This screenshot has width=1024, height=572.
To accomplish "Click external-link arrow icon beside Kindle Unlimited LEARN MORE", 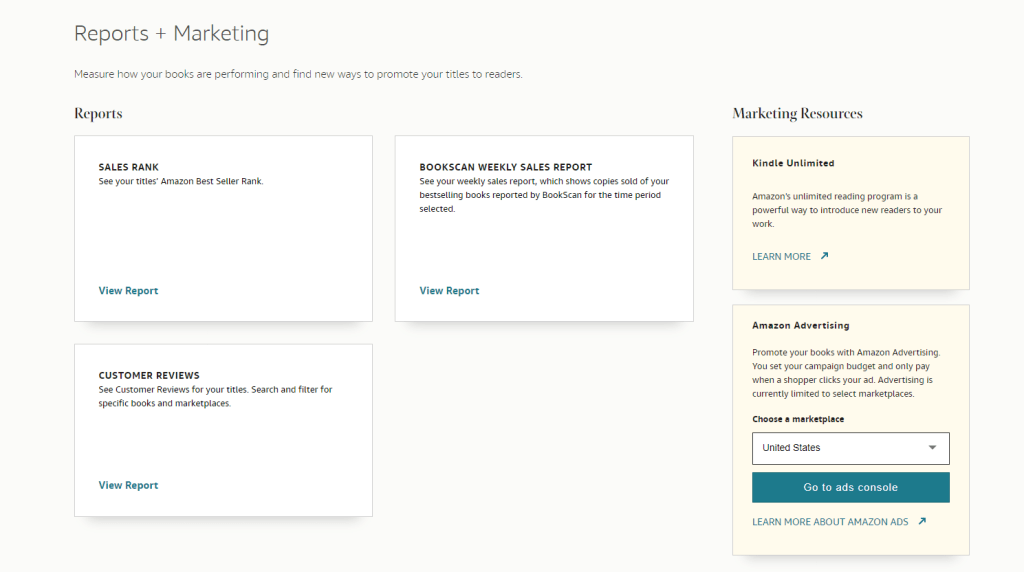I will (824, 256).
